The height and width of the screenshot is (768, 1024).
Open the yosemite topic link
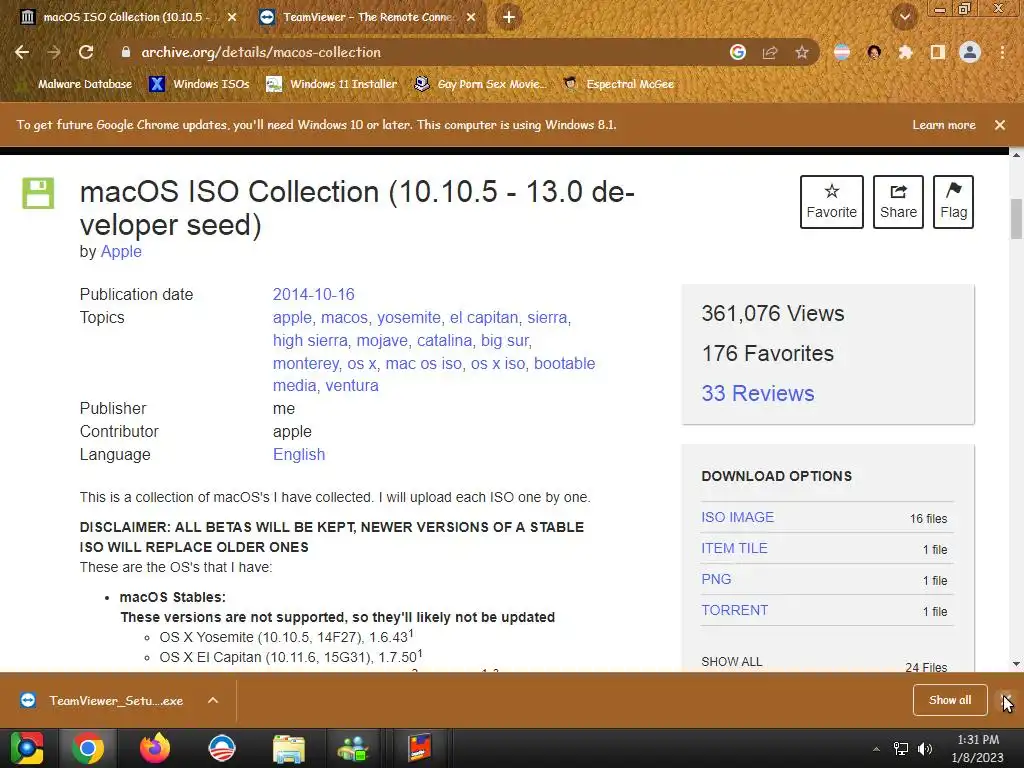point(409,317)
